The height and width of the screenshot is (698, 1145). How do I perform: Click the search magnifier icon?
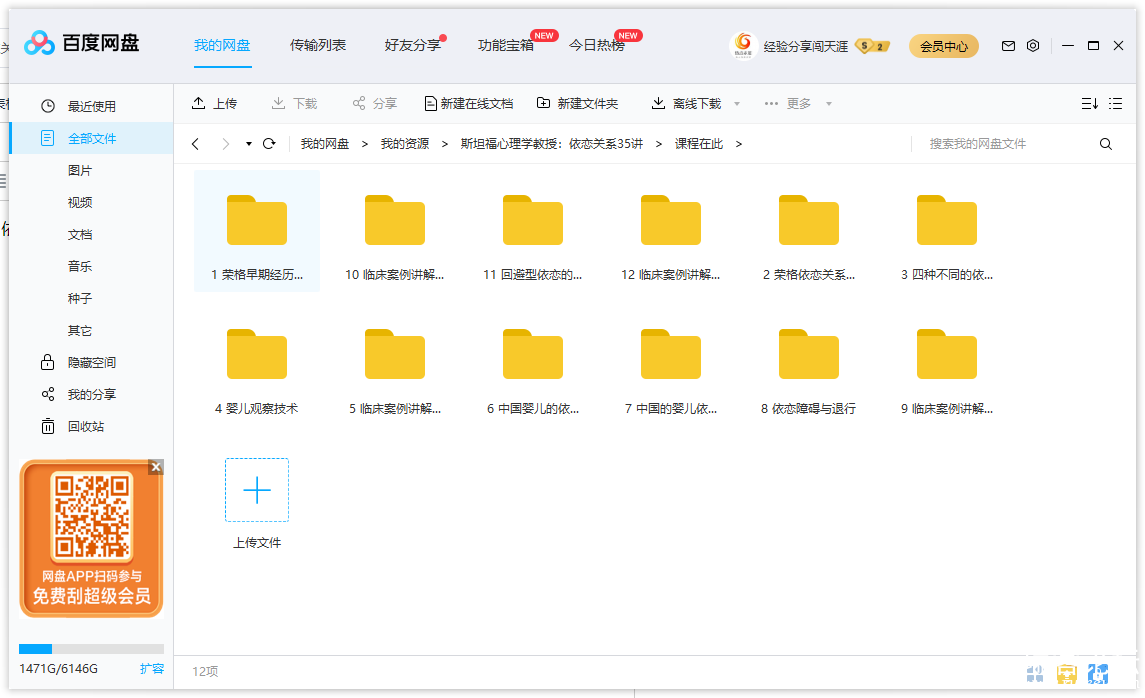1106,144
